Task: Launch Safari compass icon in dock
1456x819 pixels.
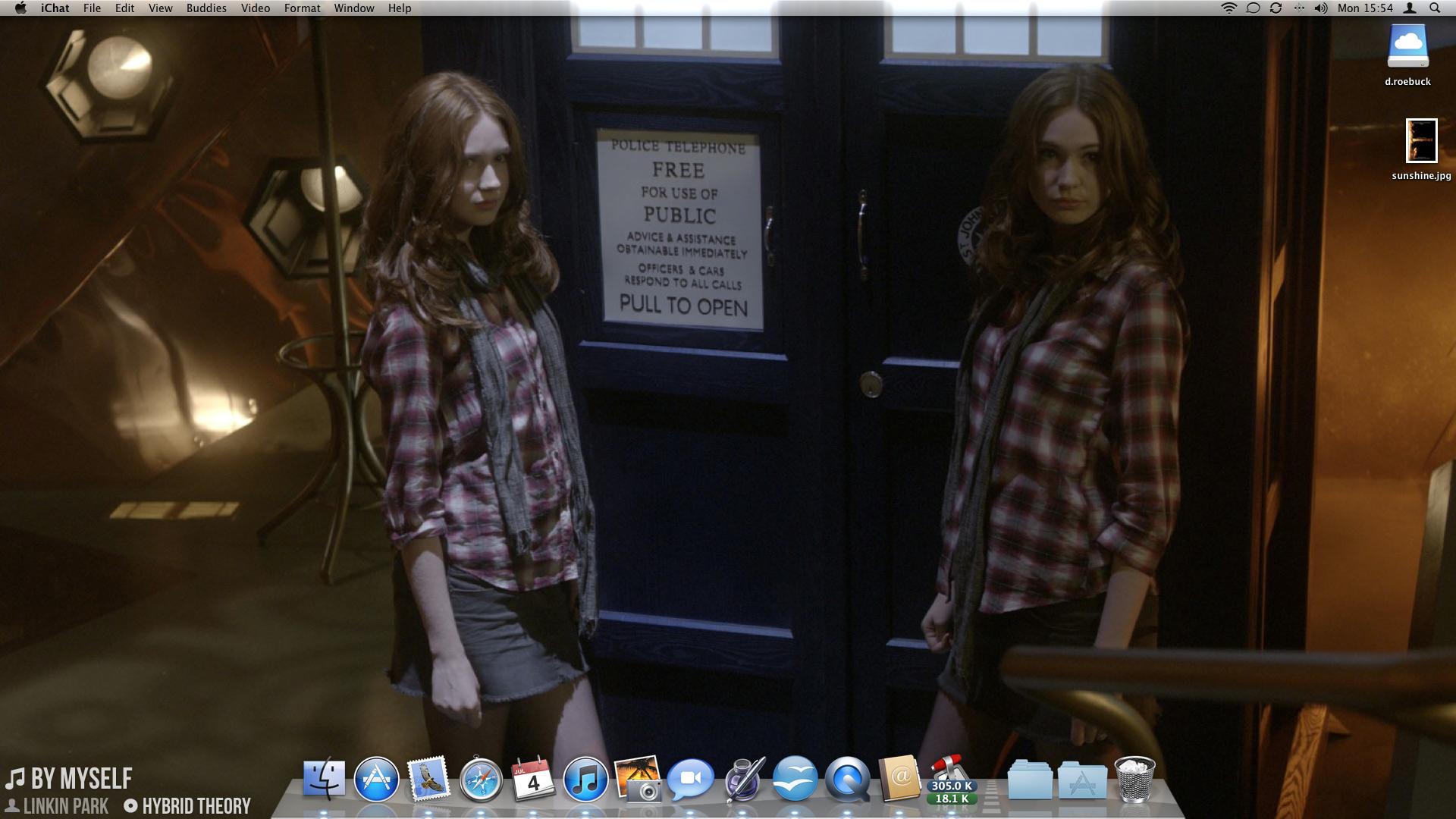Action: [481, 780]
